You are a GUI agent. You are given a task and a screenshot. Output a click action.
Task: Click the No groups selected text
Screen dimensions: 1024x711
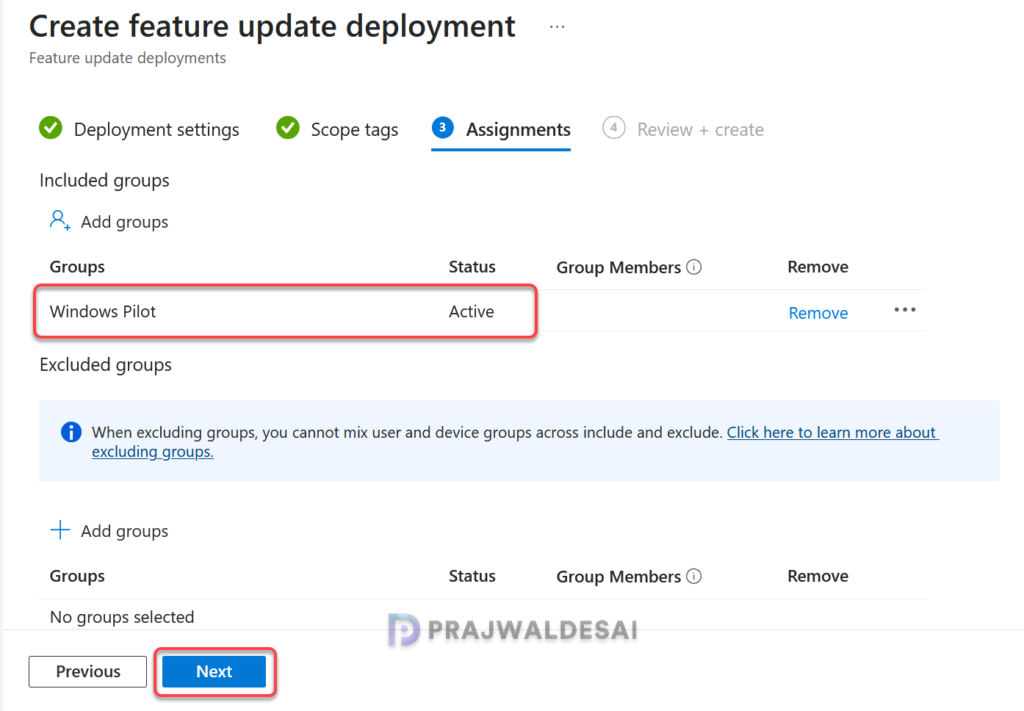click(x=122, y=617)
